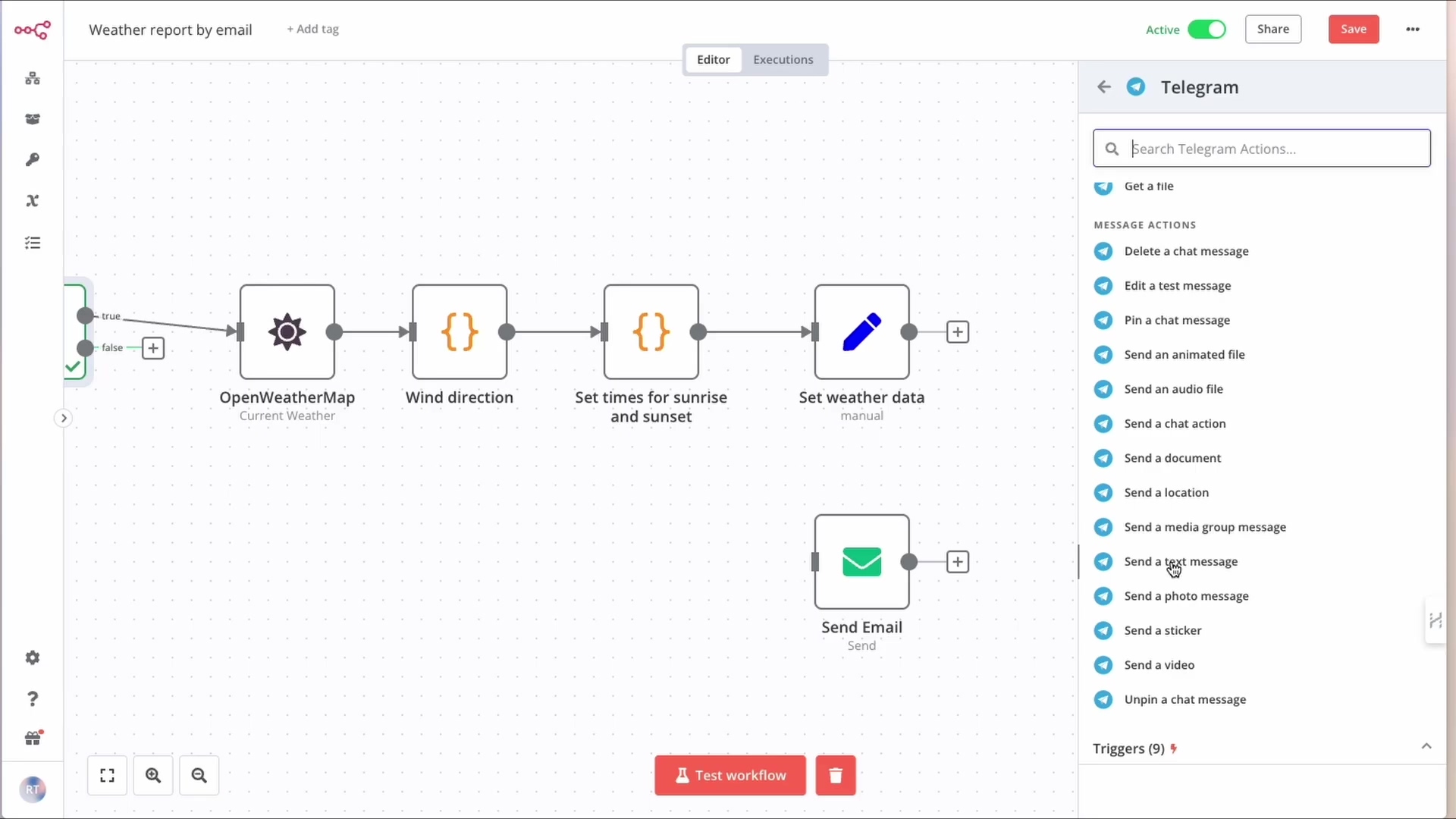Viewport: 1456px width, 819px height.
Task: Select the Wind direction code node
Action: [460, 332]
